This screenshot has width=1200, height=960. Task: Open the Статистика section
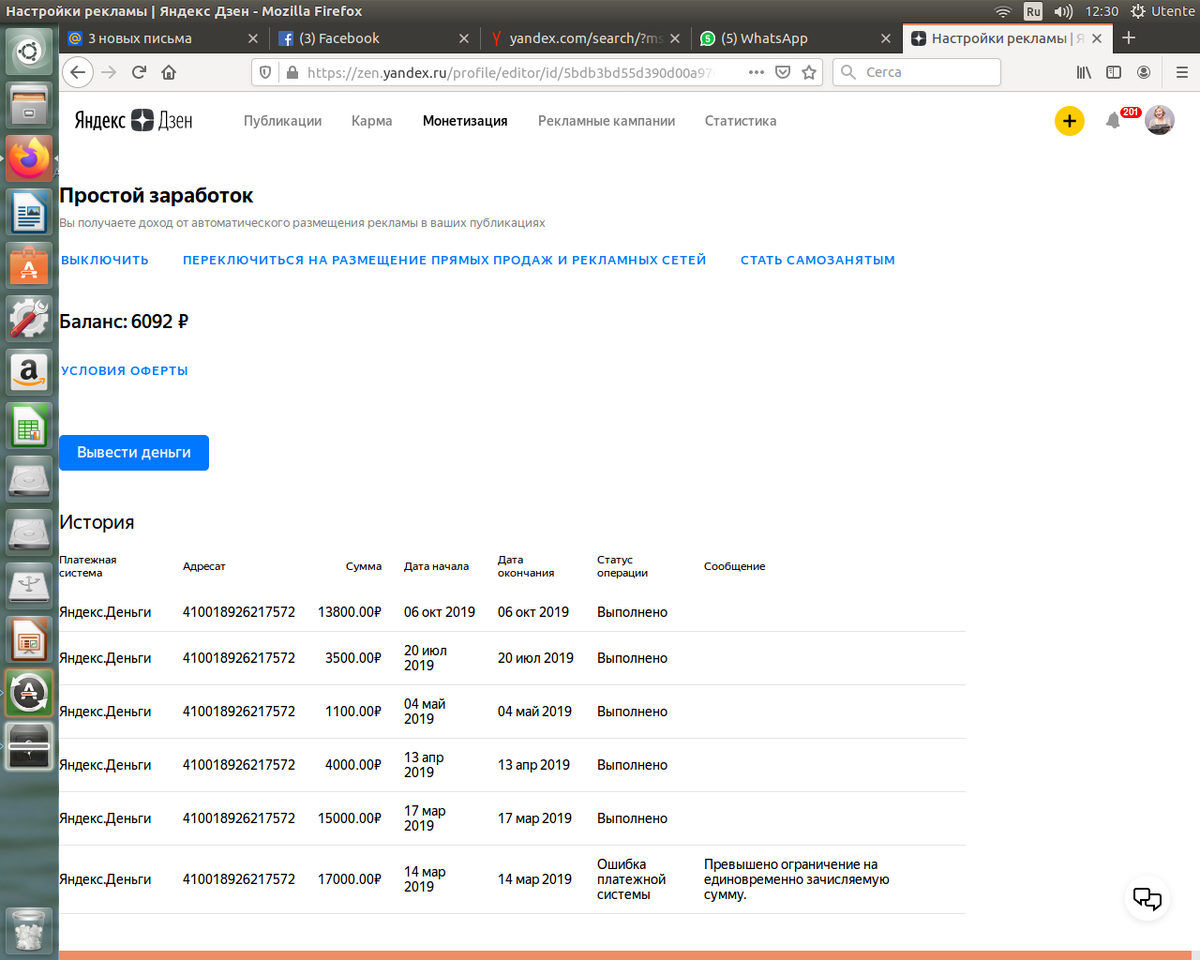(x=740, y=121)
